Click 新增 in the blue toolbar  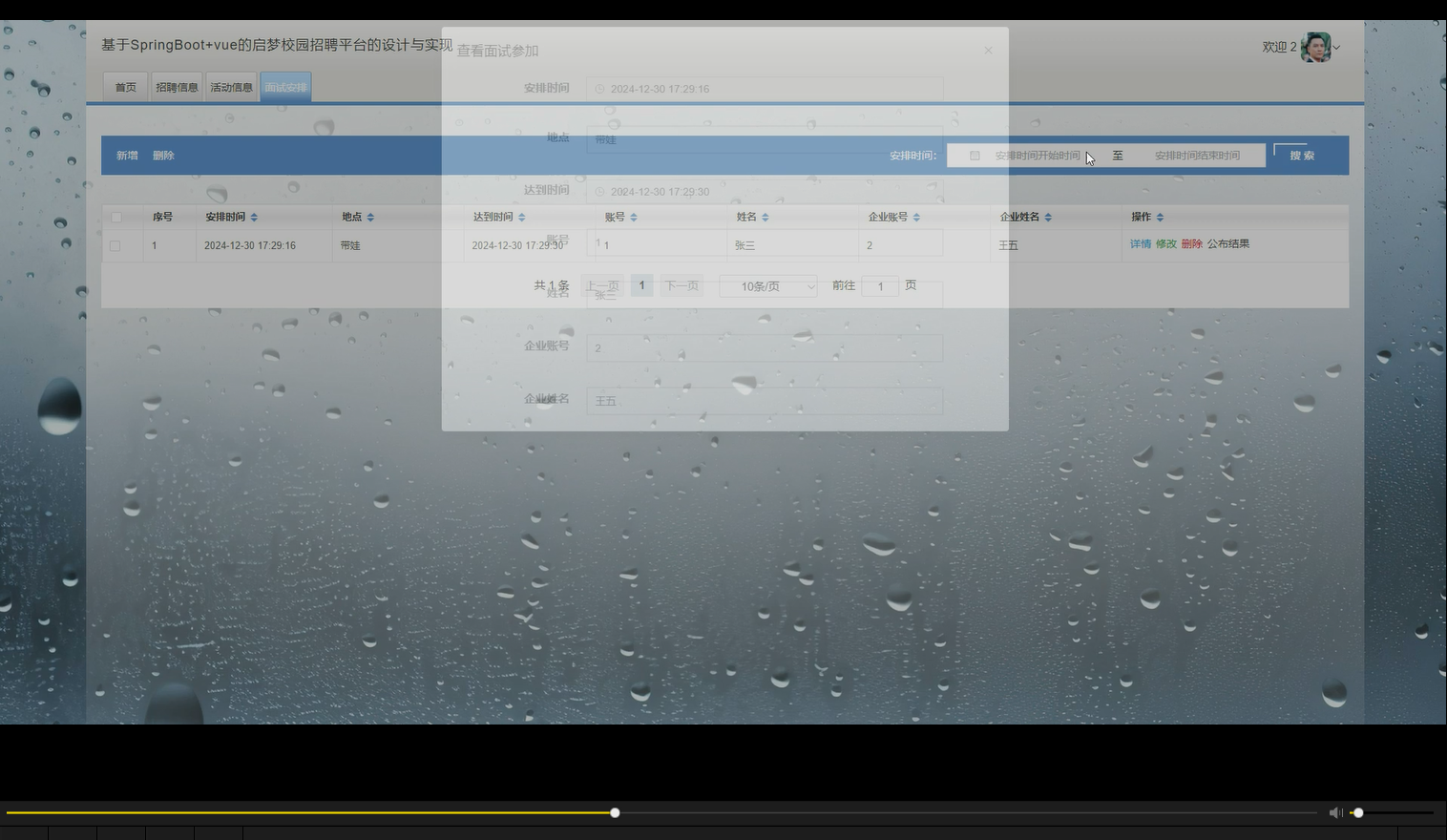click(127, 156)
